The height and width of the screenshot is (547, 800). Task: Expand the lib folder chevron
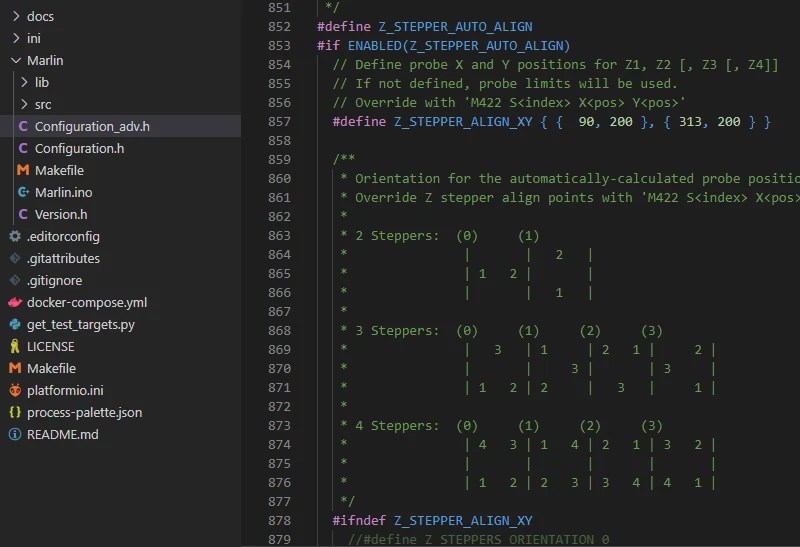[x=24, y=82]
